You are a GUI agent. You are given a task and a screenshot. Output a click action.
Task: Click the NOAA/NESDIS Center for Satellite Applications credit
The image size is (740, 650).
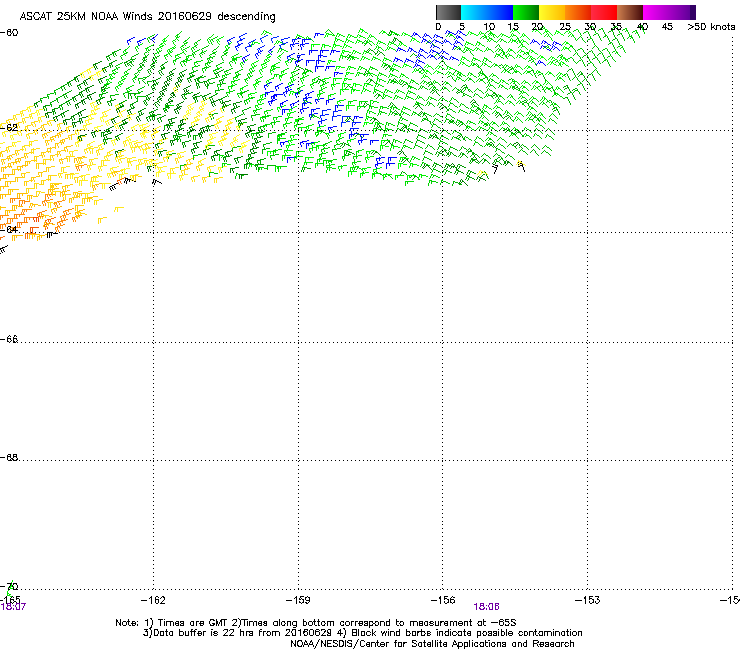[x=432, y=644]
